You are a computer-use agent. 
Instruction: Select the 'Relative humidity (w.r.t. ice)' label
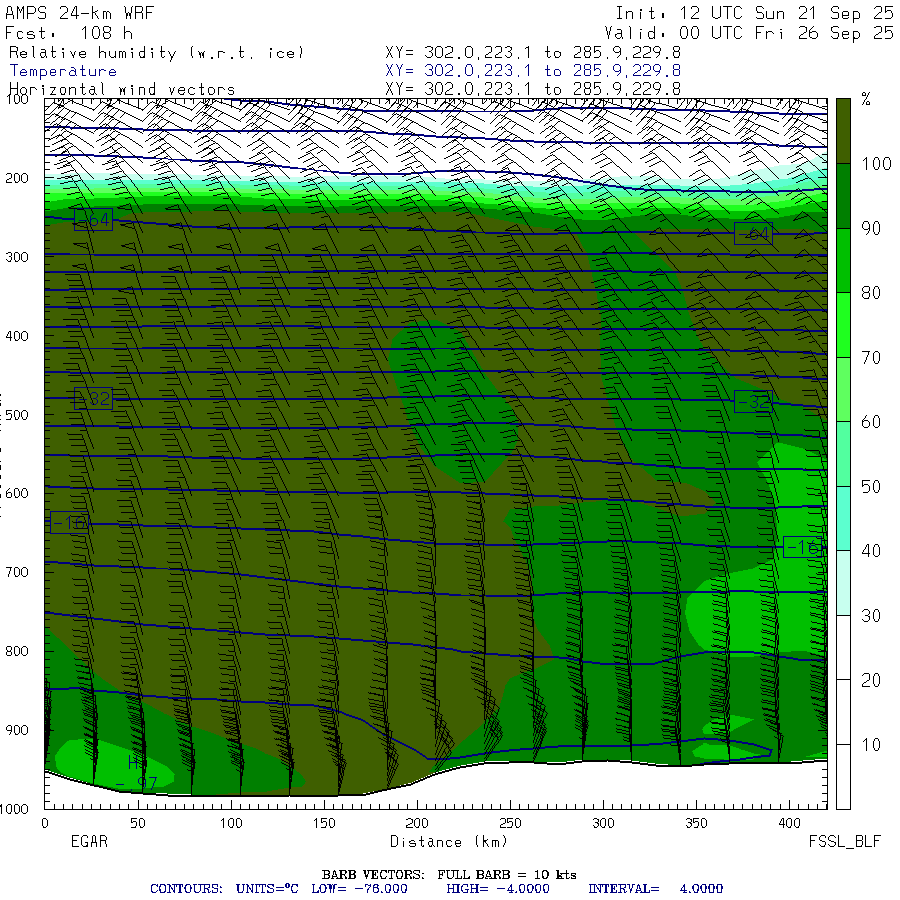[x=156, y=53]
